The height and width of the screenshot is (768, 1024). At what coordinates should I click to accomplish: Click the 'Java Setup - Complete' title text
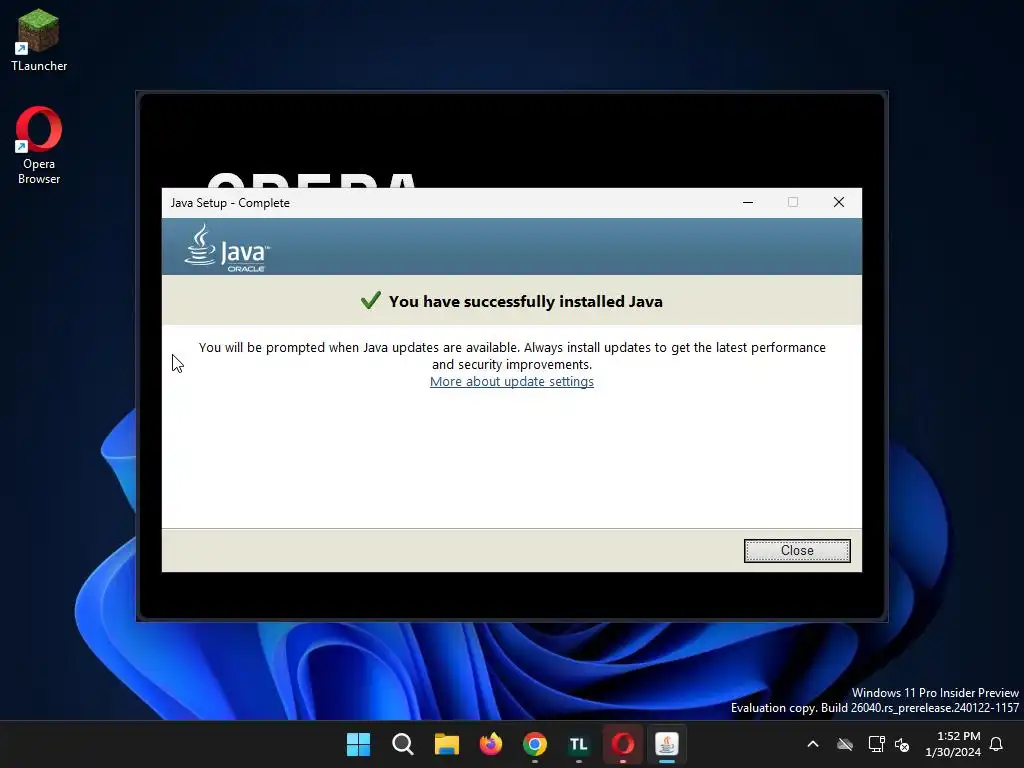230,202
